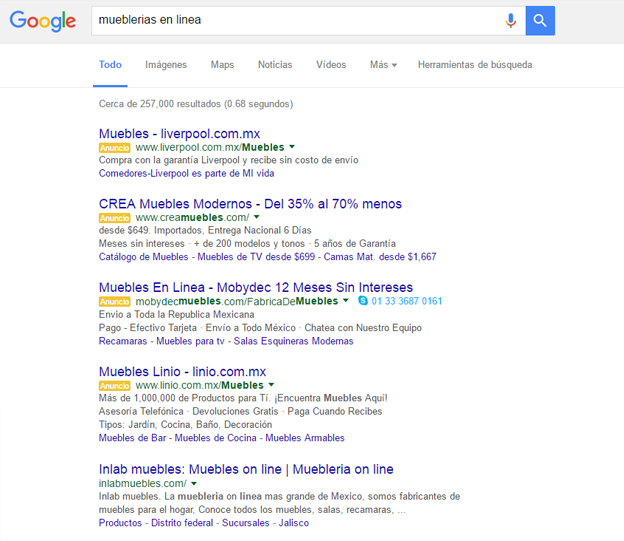The width and height of the screenshot is (624, 541).
Task: Expand arrow next to mobydecmuebles.com URL
Action: (346, 301)
